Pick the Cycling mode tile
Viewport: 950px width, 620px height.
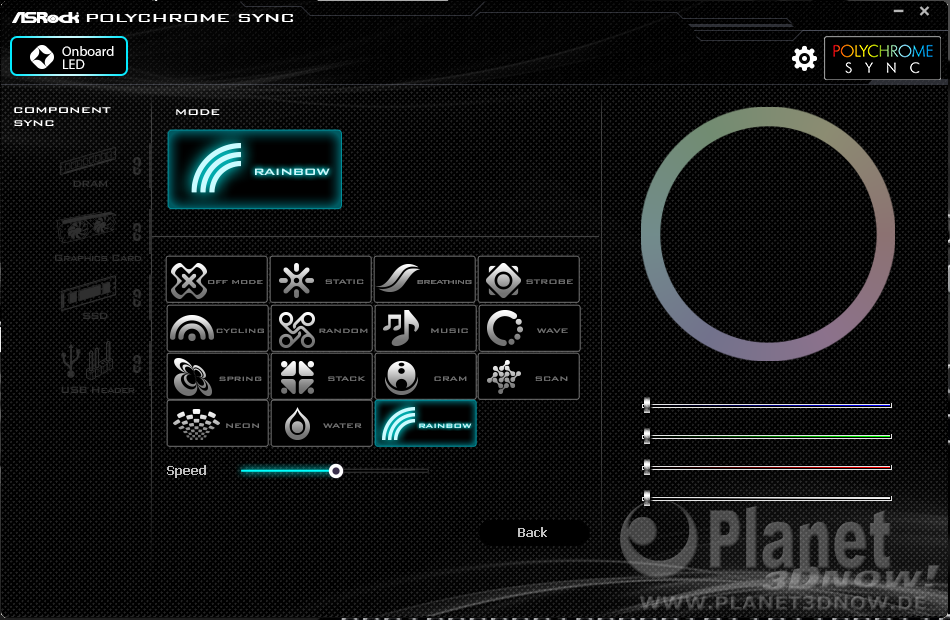tap(218, 328)
